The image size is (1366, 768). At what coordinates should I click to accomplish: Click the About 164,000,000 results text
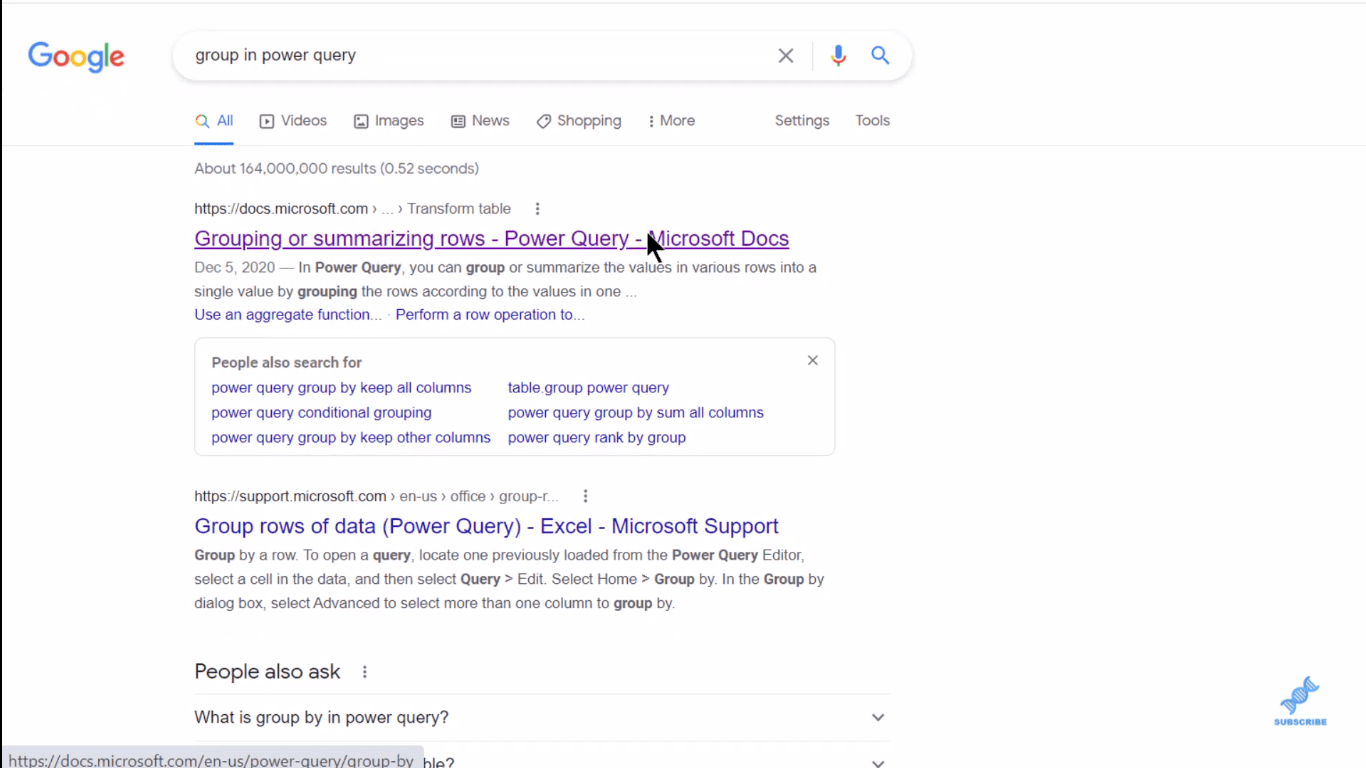[x=336, y=169]
